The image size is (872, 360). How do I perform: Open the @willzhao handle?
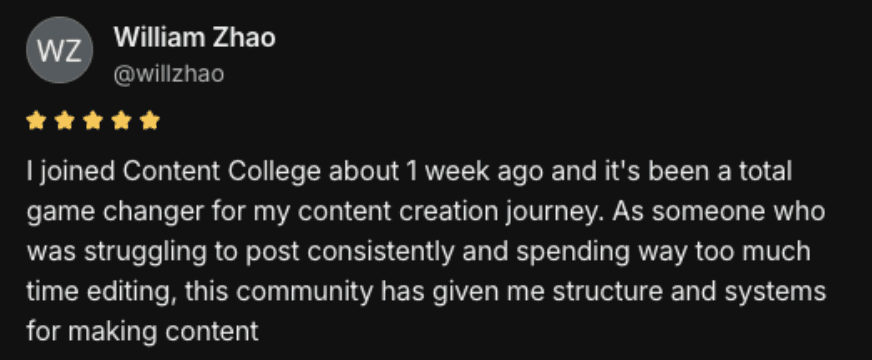click(x=169, y=74)
